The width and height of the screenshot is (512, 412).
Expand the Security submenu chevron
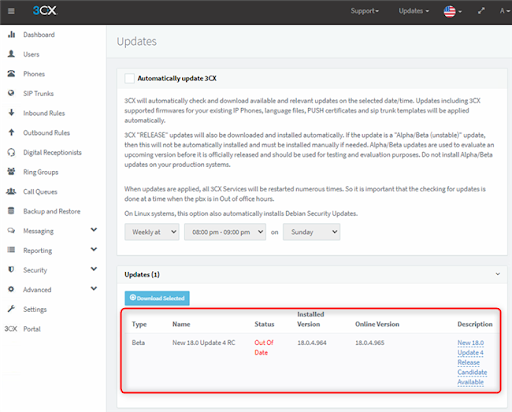tap(94, 269)
